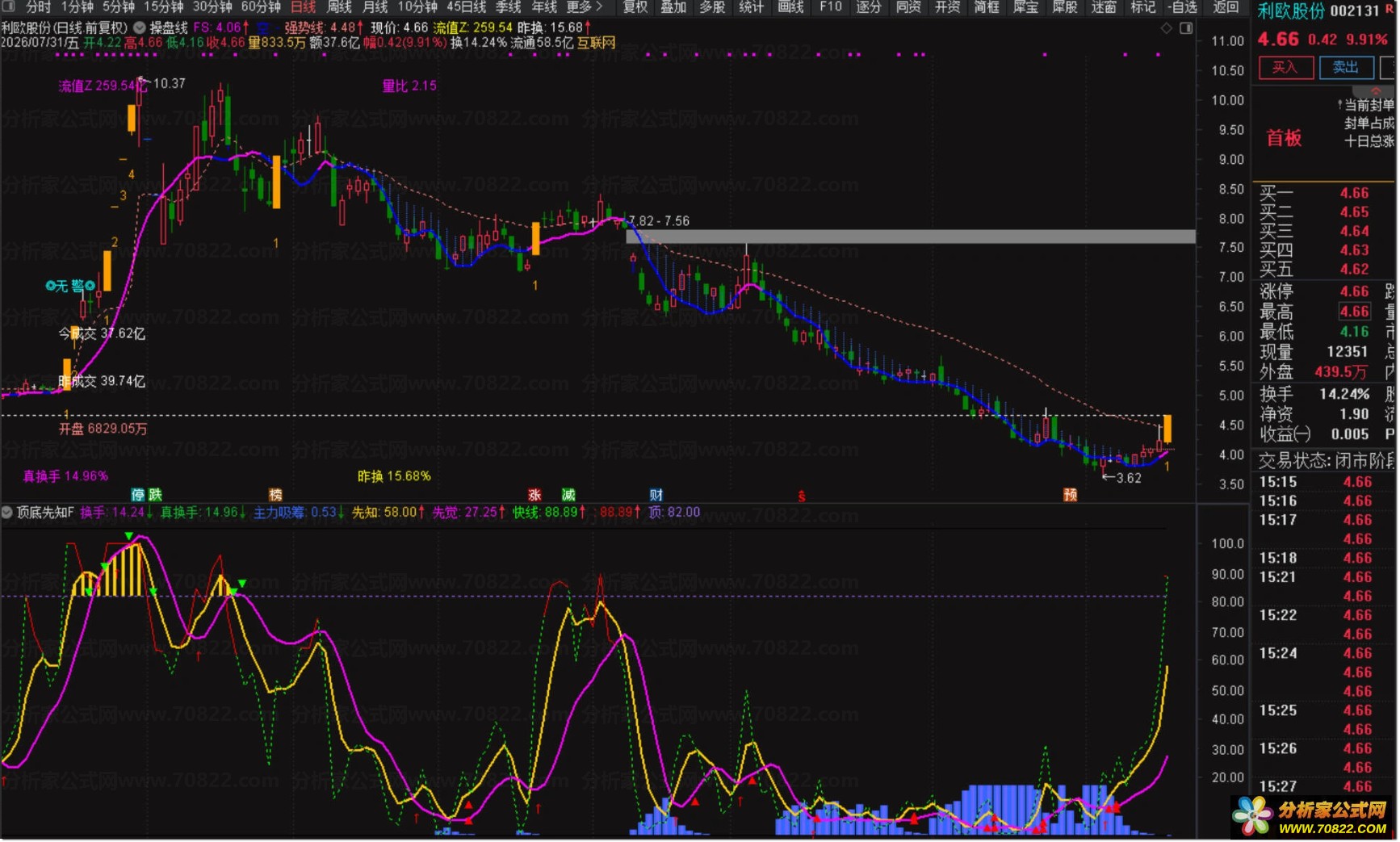Switch to 年线 yearly chart

(x=545, y=7)
